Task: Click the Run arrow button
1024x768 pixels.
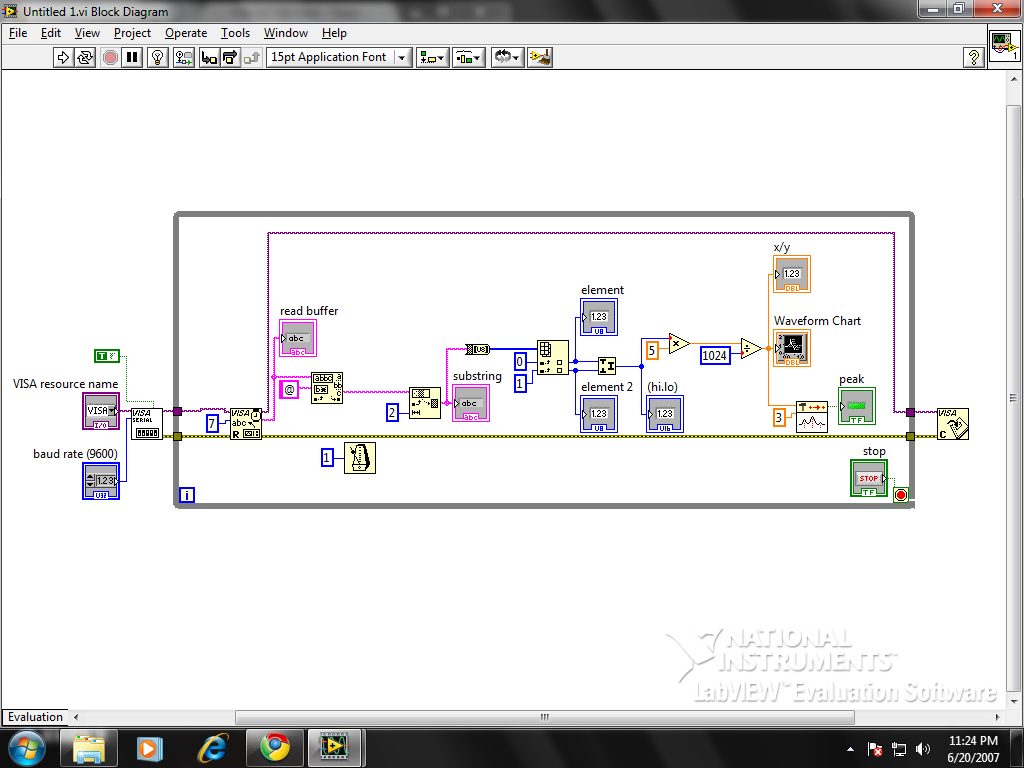Action: tap(63, 57)
